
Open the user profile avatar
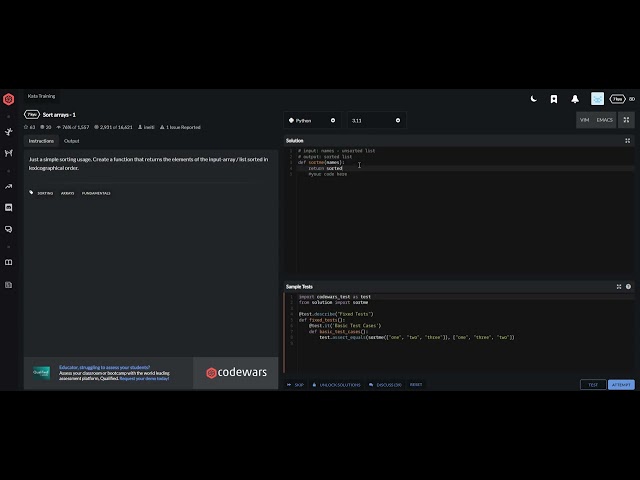597,99
